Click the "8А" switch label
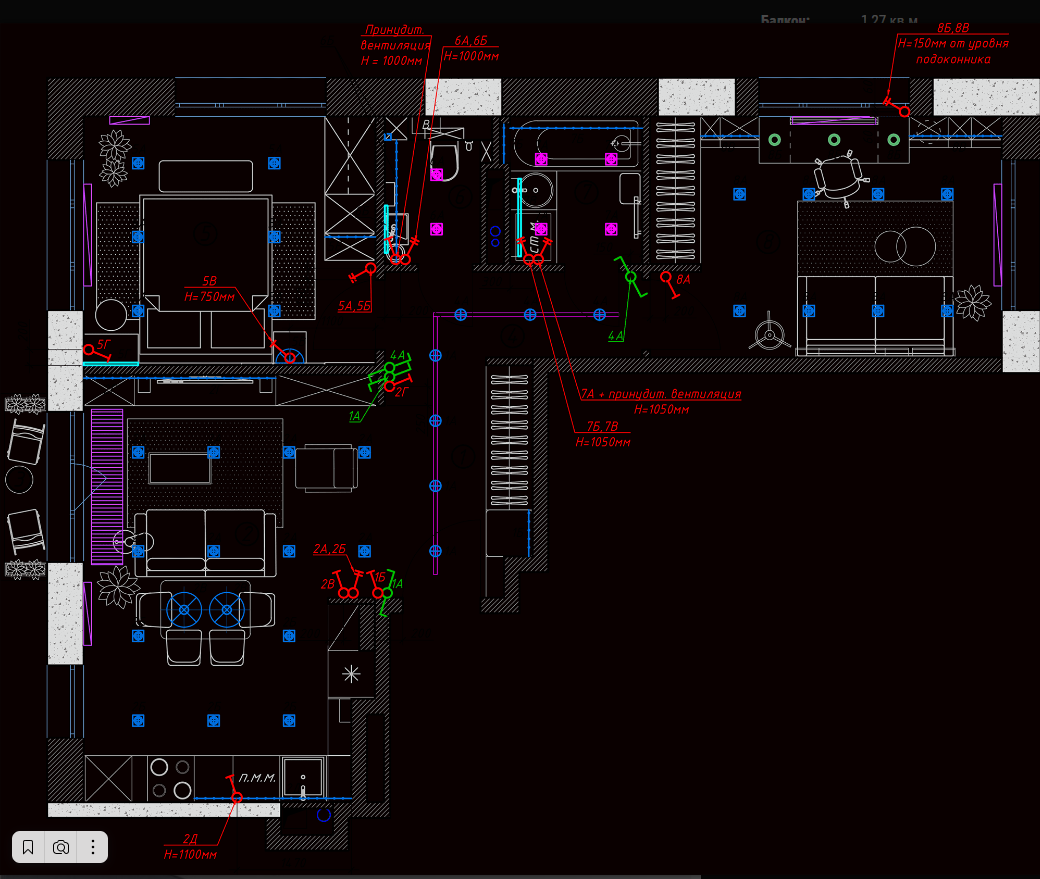The image size is (1040, 879). point(683,279)
